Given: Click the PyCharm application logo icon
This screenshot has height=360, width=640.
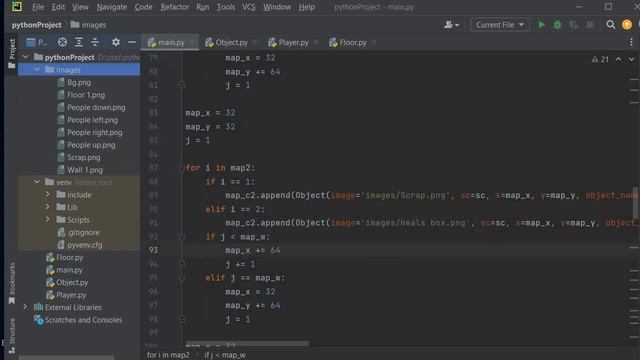Looking at the screenshot, I should click(x=17, y=7).
